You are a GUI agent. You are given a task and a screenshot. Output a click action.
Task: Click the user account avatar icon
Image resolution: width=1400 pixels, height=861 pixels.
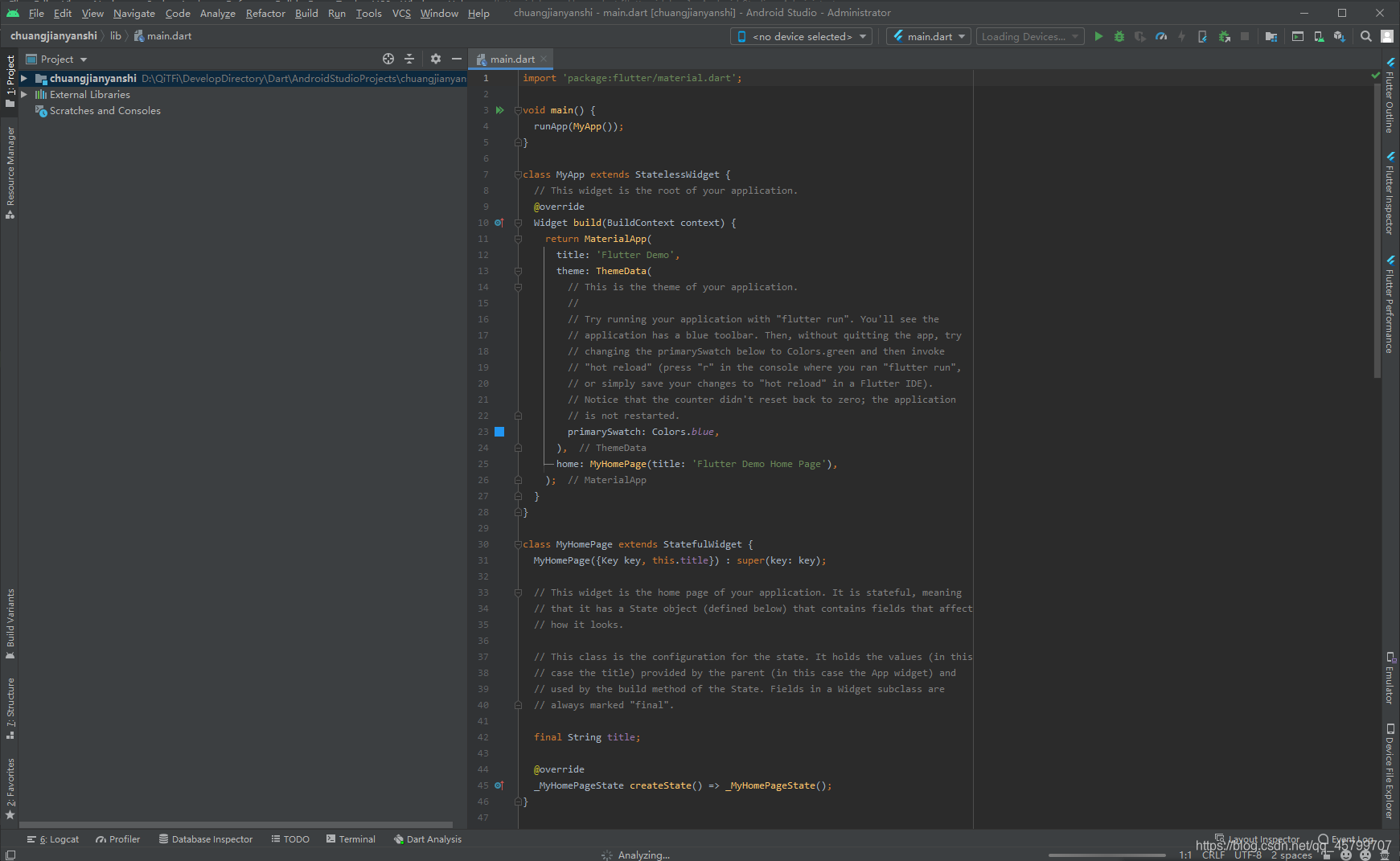click(x=1387, y=36)
